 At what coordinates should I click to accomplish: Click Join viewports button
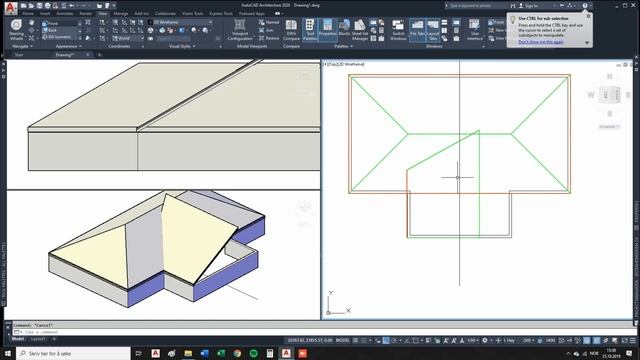pos(266,30)
